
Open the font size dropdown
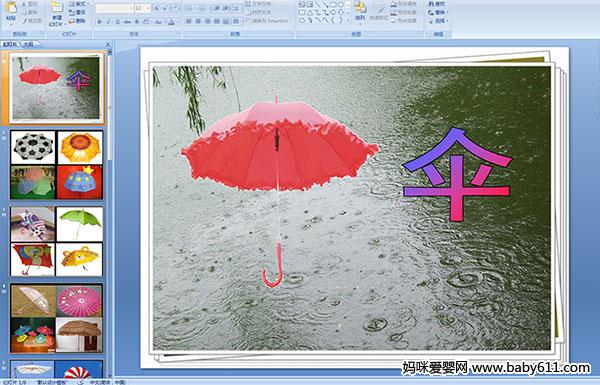(148, 8)
